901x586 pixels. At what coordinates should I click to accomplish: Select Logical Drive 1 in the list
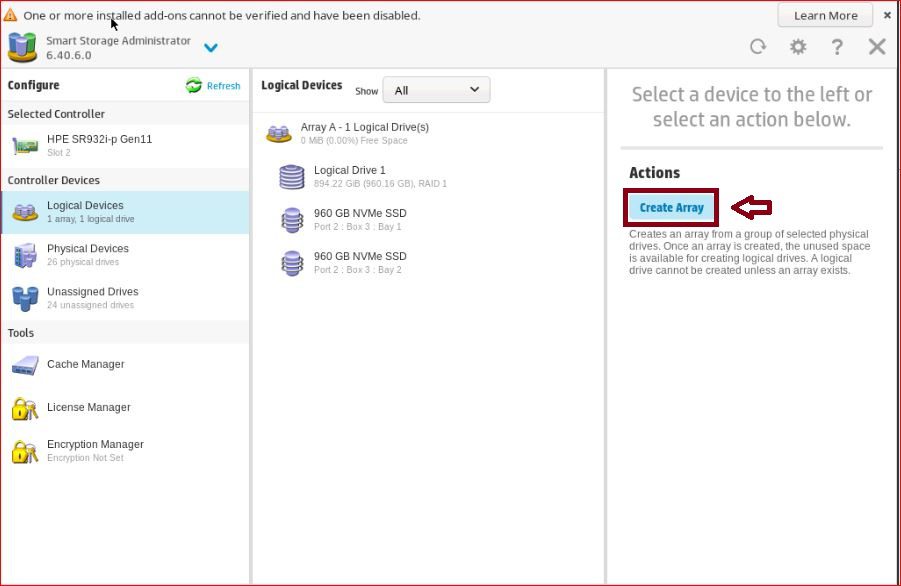[x=349, y=171]
